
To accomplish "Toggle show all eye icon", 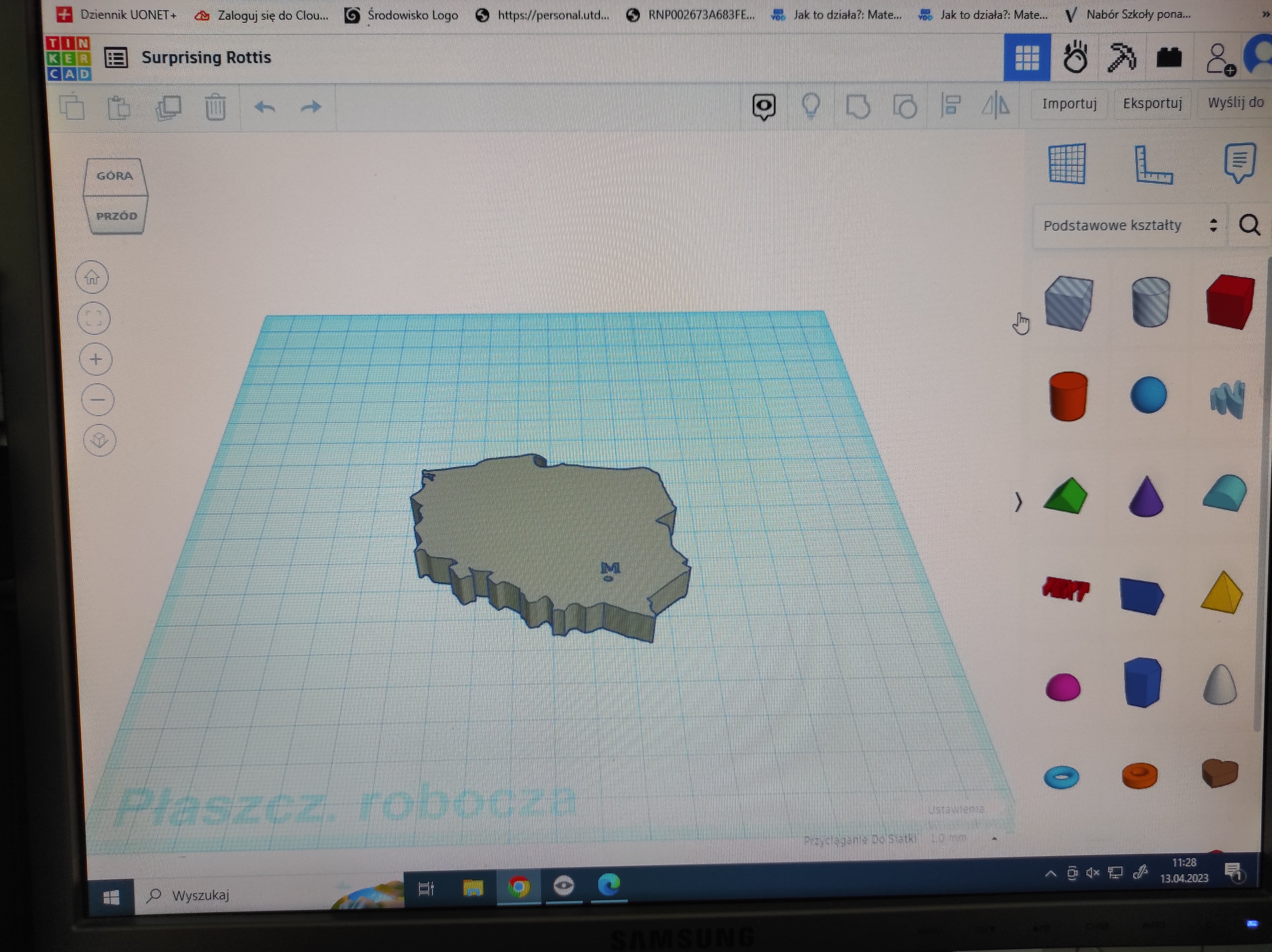I will (x=764, y=106).
